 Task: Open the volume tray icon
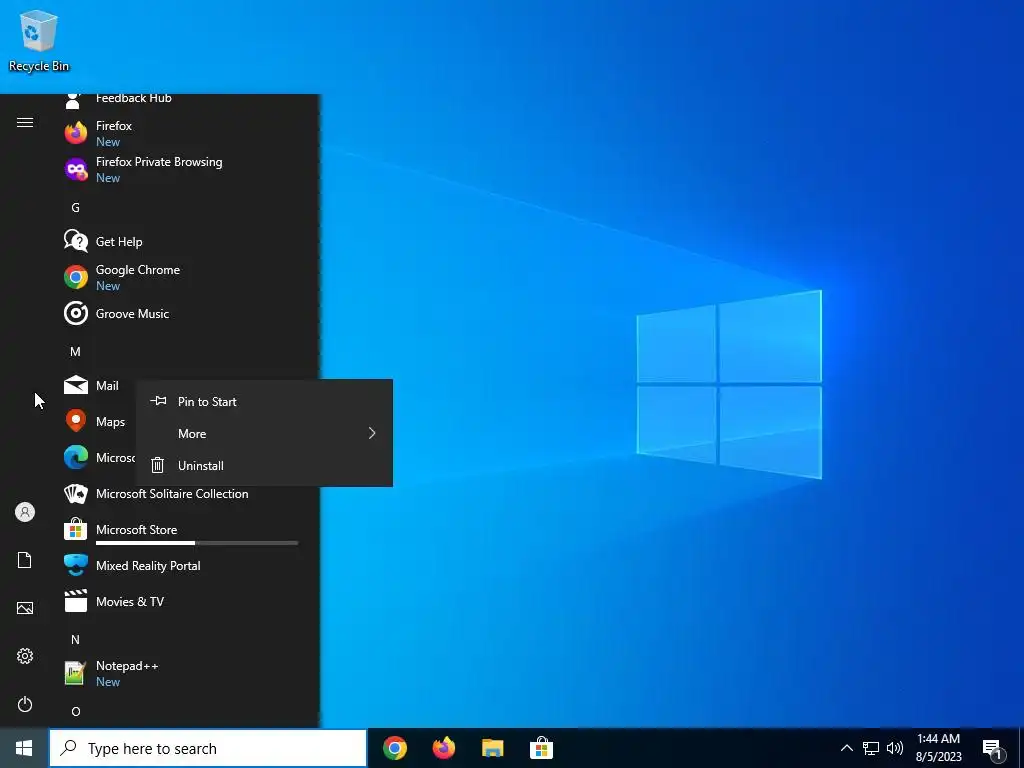coord(895,748)
